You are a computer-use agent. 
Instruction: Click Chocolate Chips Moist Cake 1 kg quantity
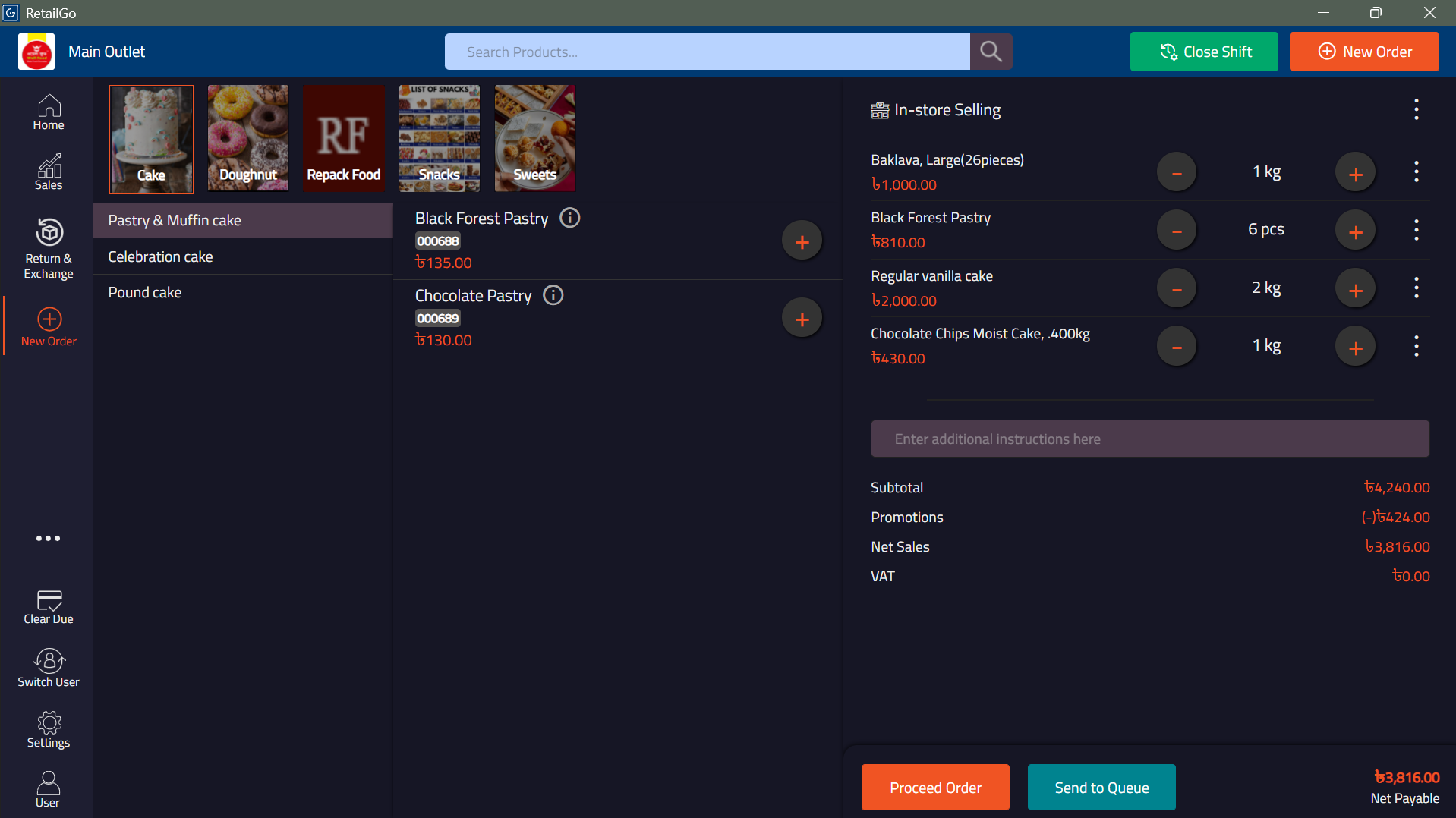coord(1266,346)
